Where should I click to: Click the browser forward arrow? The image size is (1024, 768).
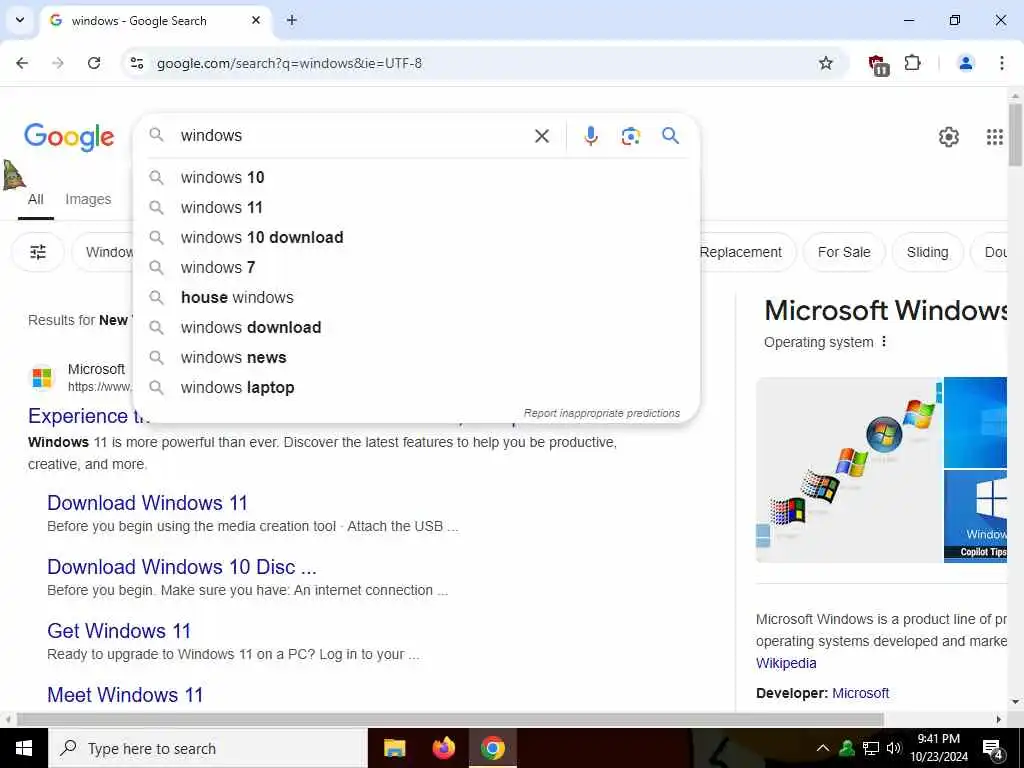coord(58,63)
